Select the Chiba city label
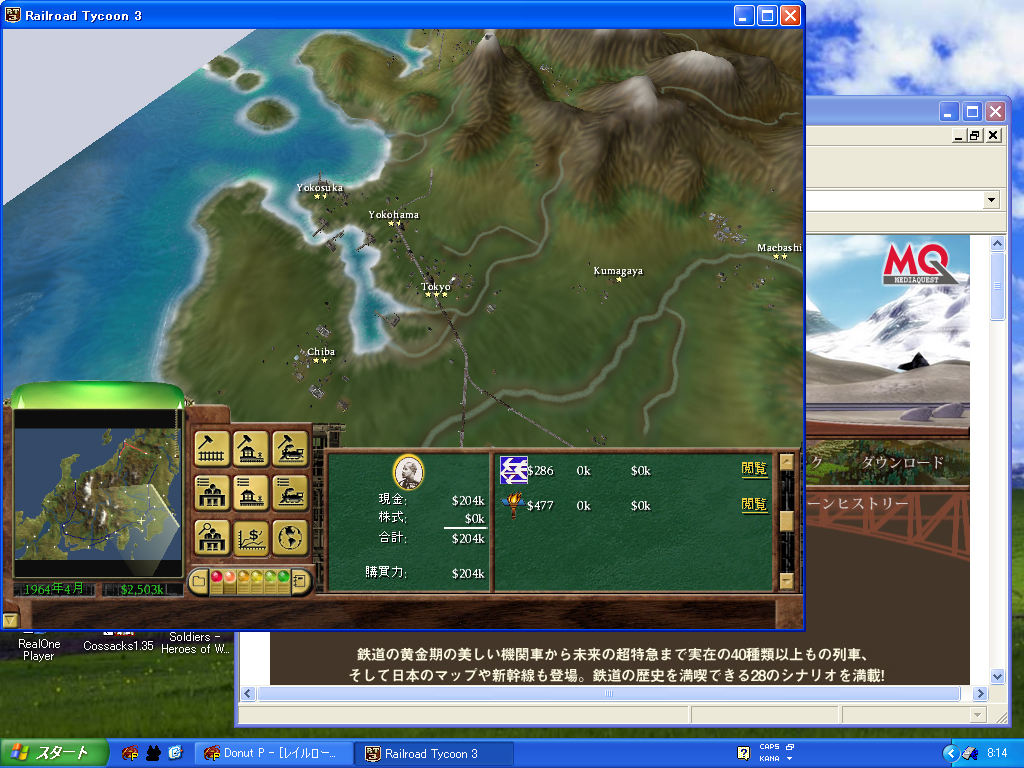The width and height of the screenshot is (1024, 768). tap(321, 351)
